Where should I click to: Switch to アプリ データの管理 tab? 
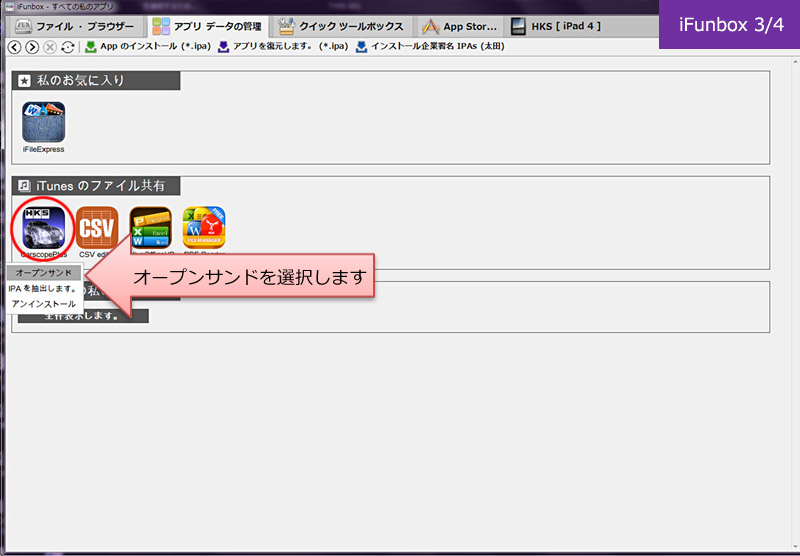click(207, 26)
